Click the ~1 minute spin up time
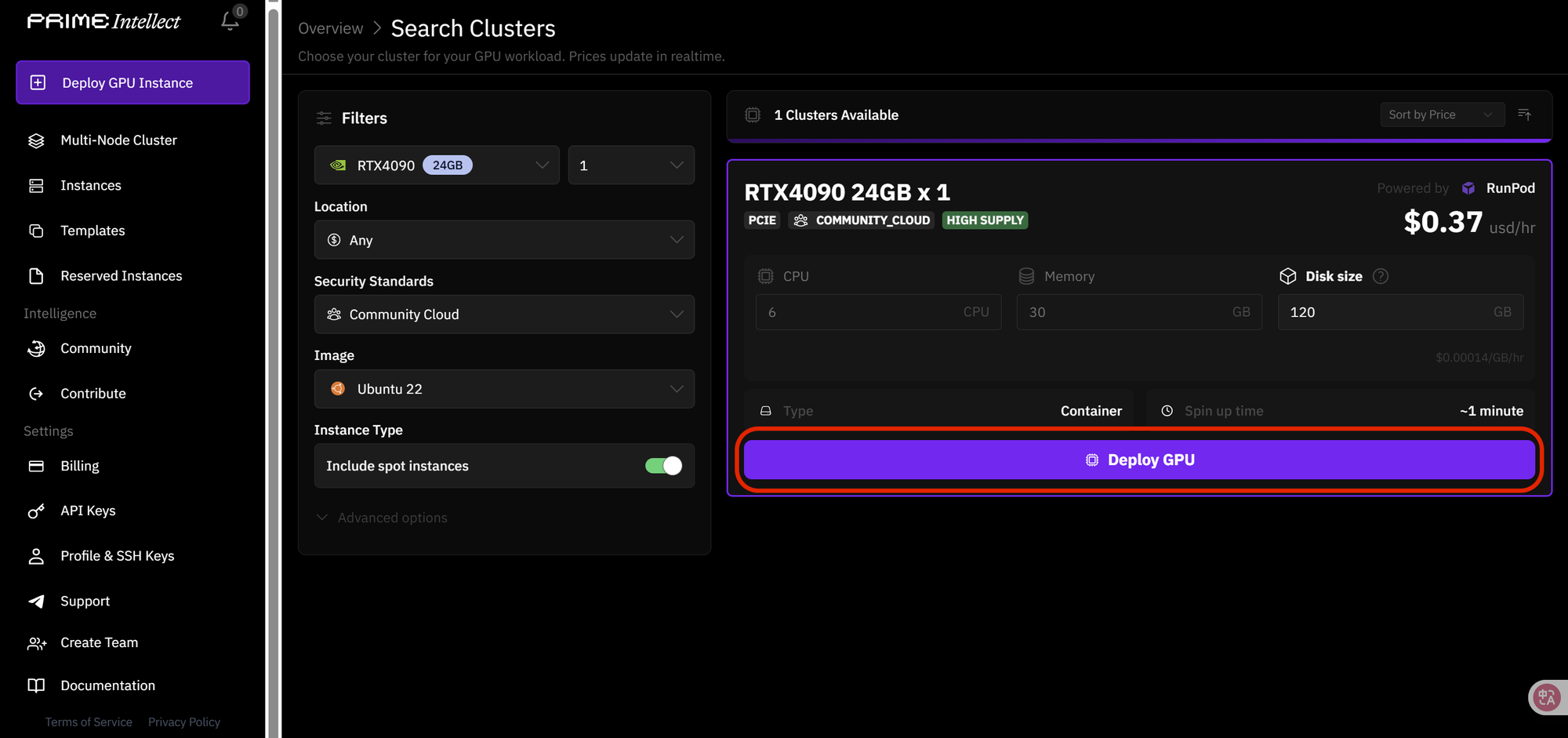The image size is (1568, 738). click(x=1491, y=411)
